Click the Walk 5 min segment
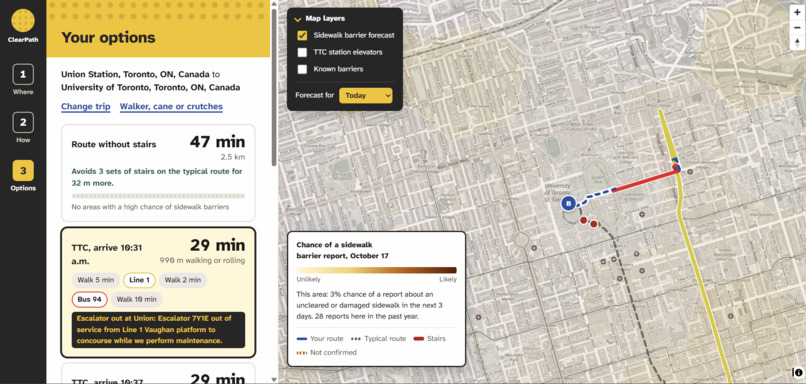The height and width of the screenshot is (384, 806). [x=96, y=280]
